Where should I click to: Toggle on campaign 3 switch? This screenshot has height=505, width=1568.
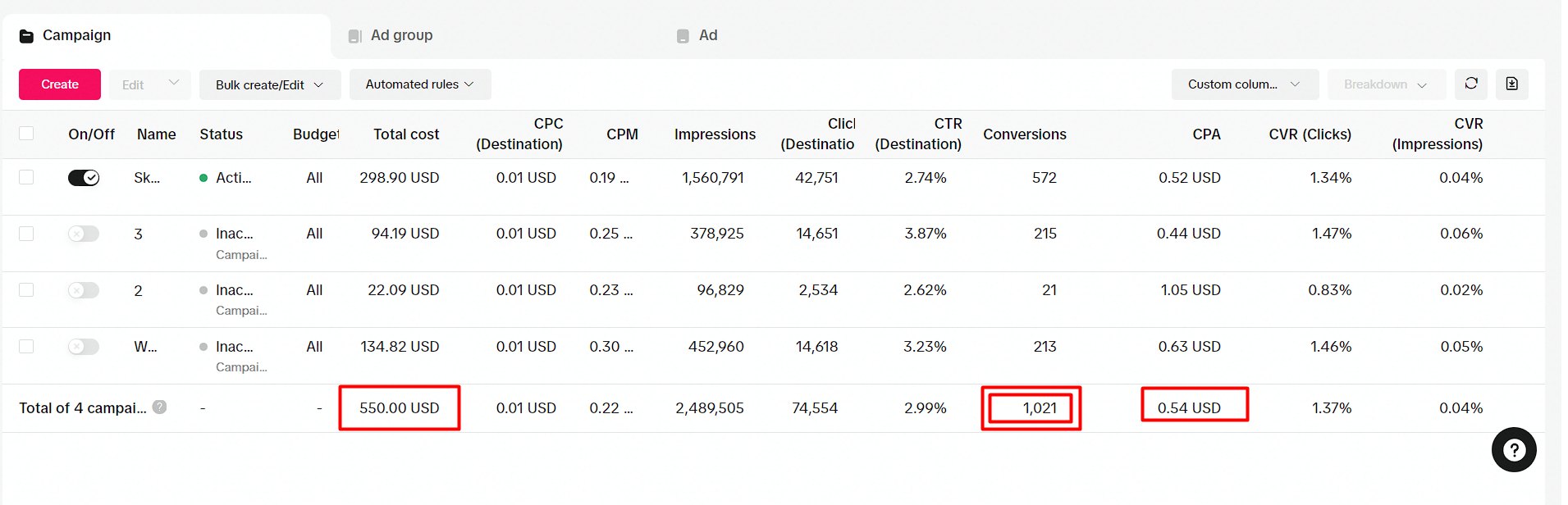click(84, 234)
